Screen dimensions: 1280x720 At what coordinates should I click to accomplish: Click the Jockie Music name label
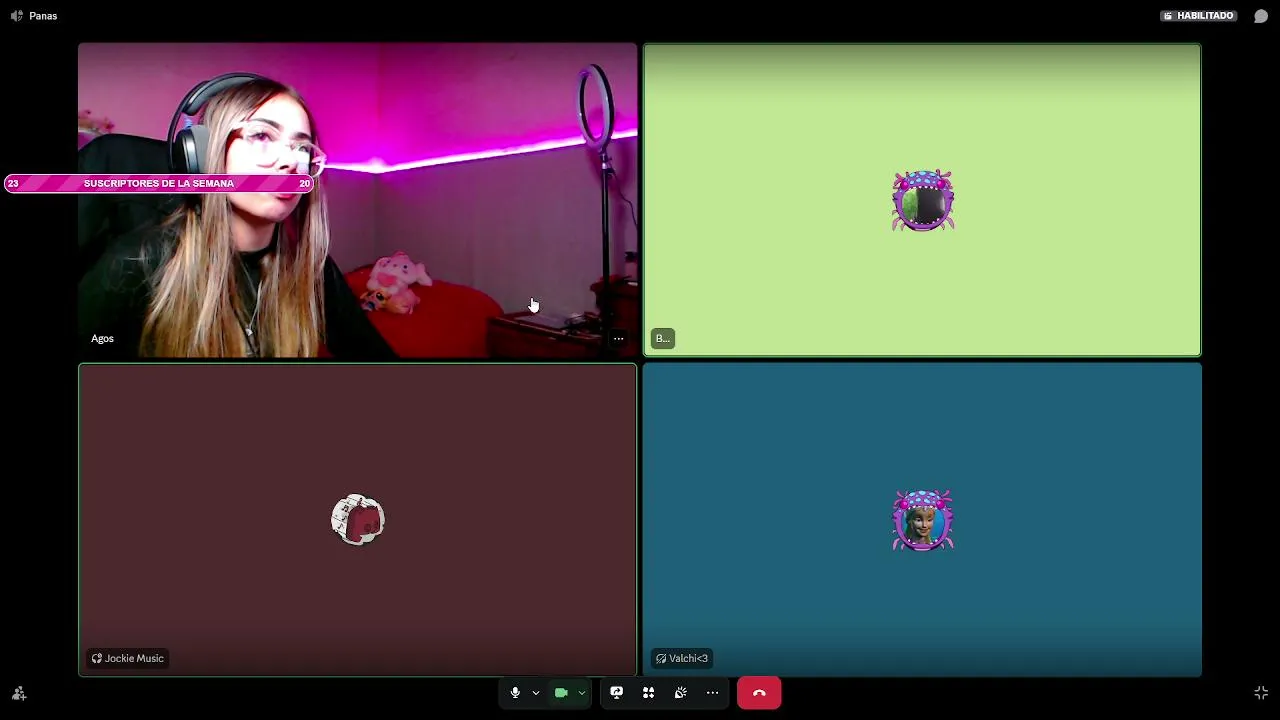pyautogui.click(x=127, y=658)
